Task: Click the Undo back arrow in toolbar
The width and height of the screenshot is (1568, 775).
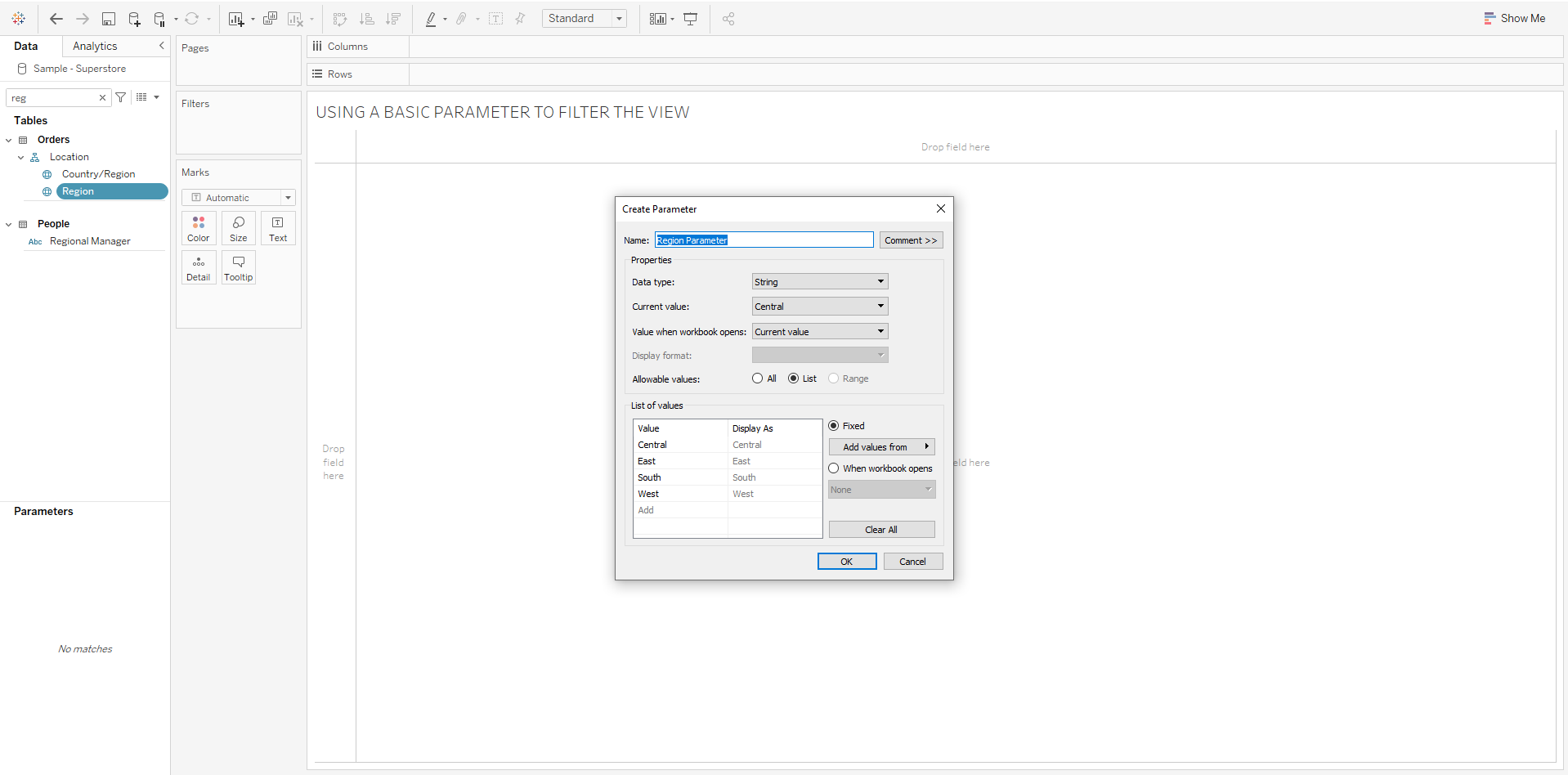Action: pyautogui.click(x=56, y=19)
